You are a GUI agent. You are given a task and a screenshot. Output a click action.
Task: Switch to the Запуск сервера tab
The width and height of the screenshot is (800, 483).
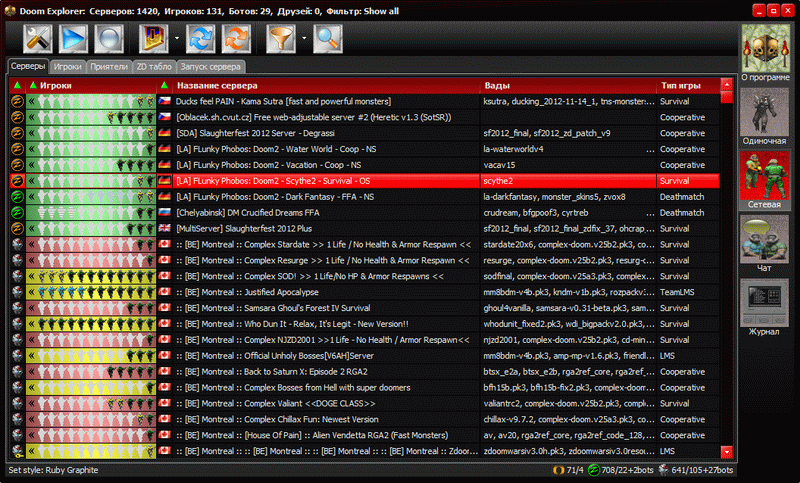tap(212, 67)
